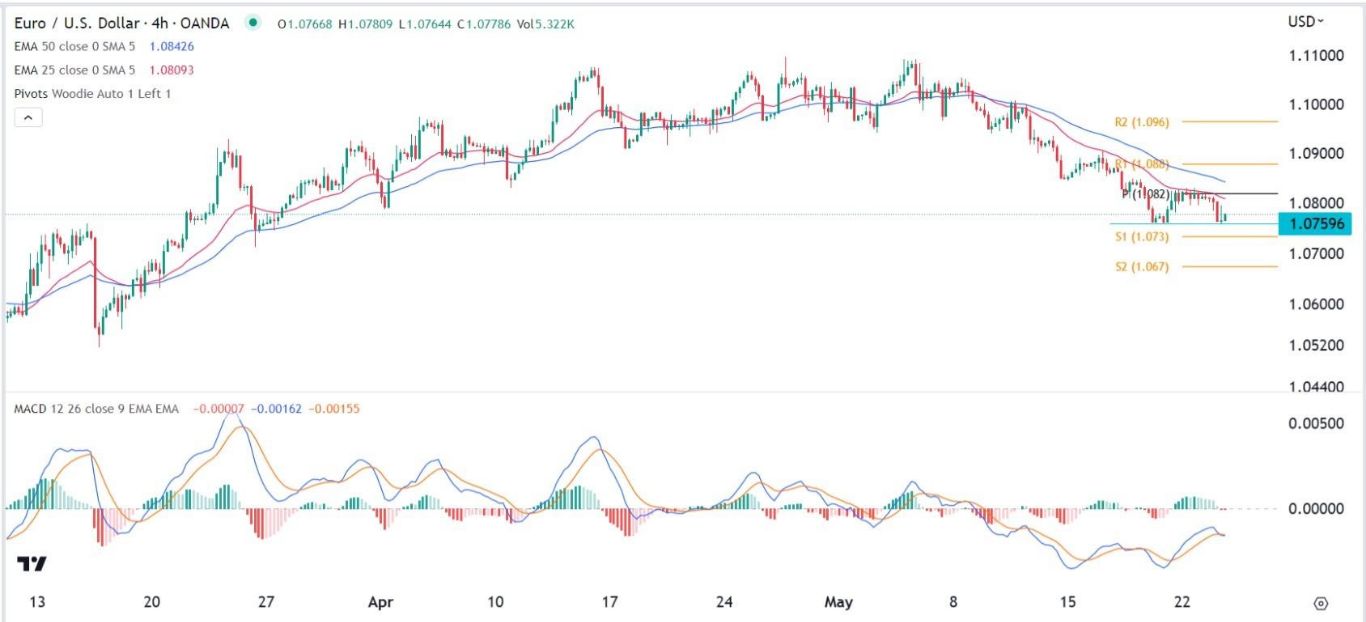Click the R2 (1.096) pivot label
The height and width of the screenshot is (622, 1366).
click(1140, 122)
